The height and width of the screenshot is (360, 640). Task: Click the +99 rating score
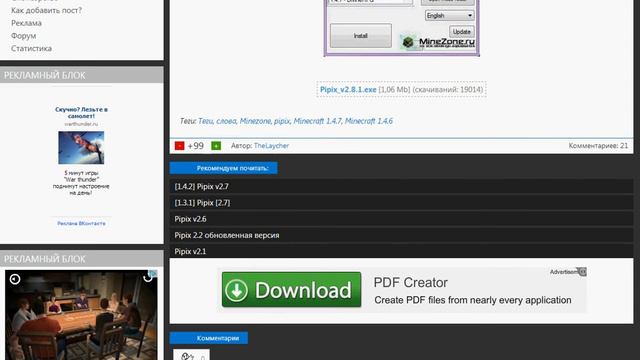point(196,146)
